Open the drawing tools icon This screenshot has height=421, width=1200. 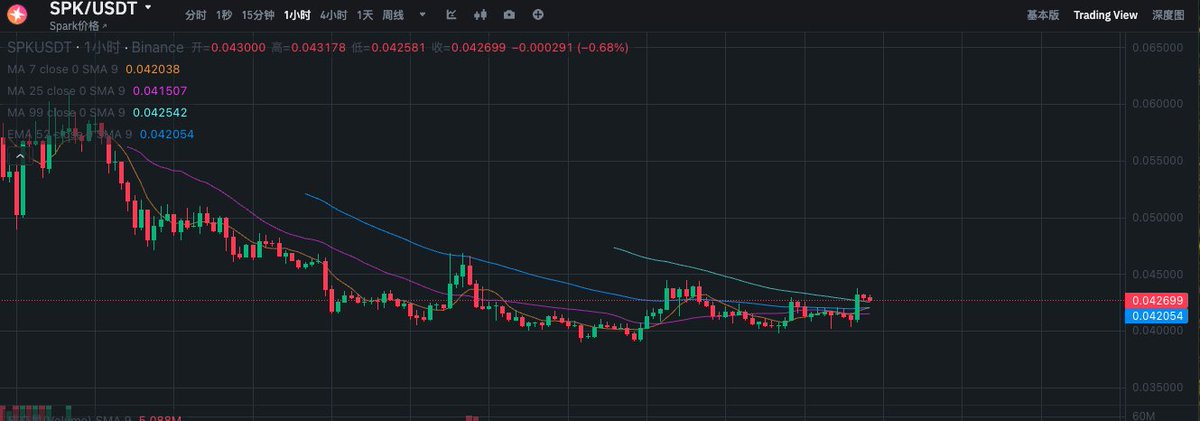pyautogui.click(x=452, y=15)
